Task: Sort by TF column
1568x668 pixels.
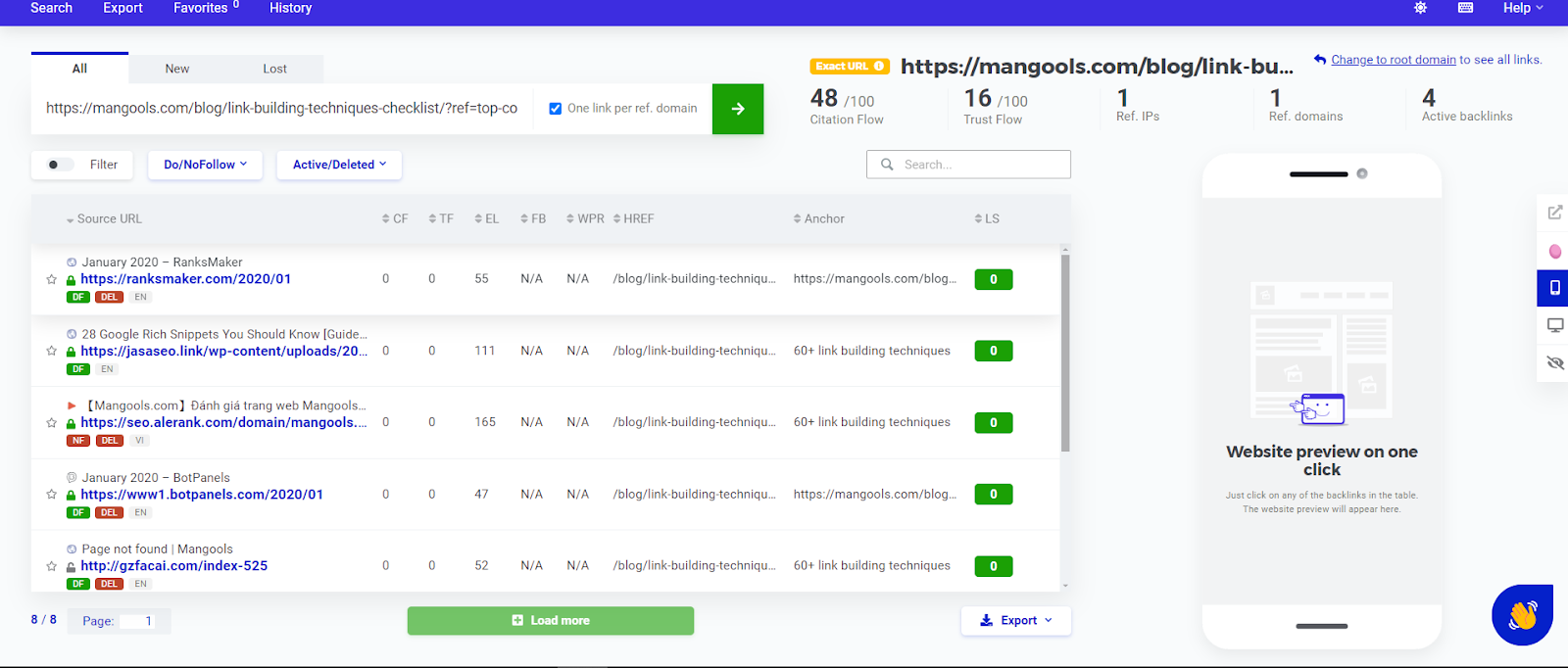Action: [441, 219]
